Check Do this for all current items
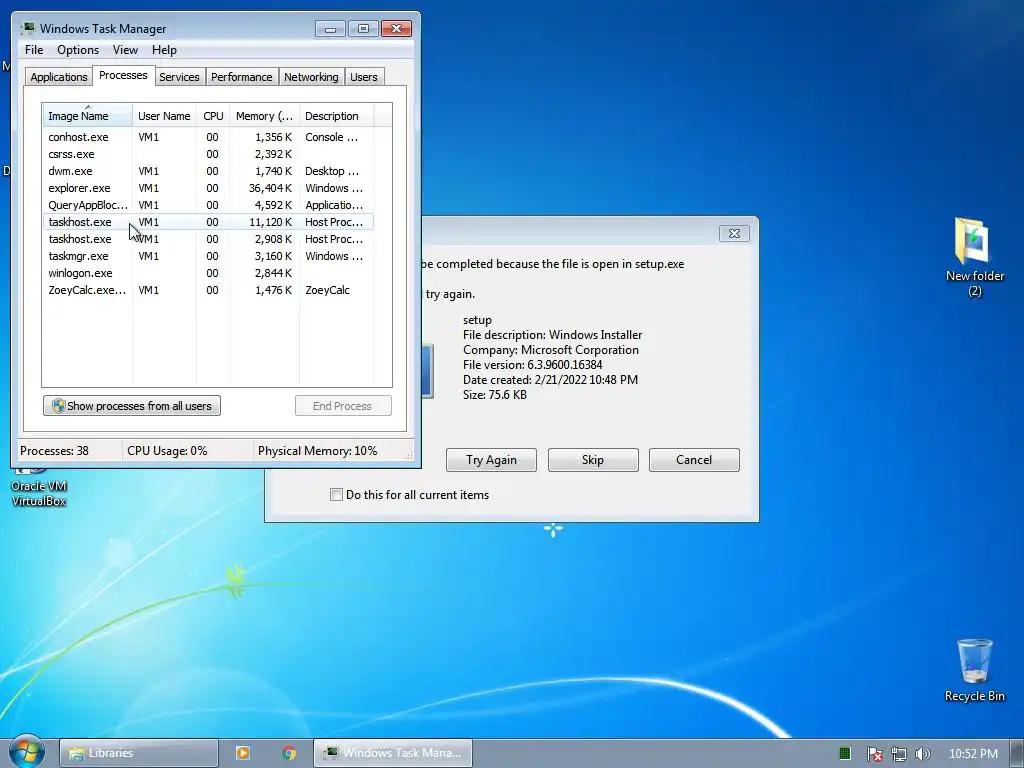This screenshot has height=768, width=1024. point(336,494)
